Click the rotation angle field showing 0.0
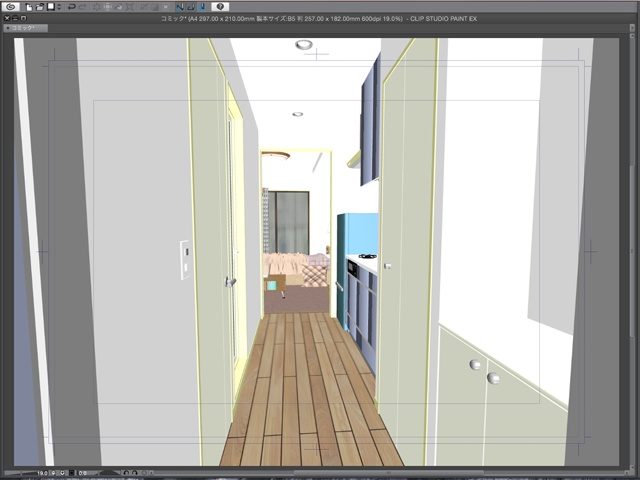Image resolution: width=640 pixels, height=480 pixels. [x=83, y=473]
